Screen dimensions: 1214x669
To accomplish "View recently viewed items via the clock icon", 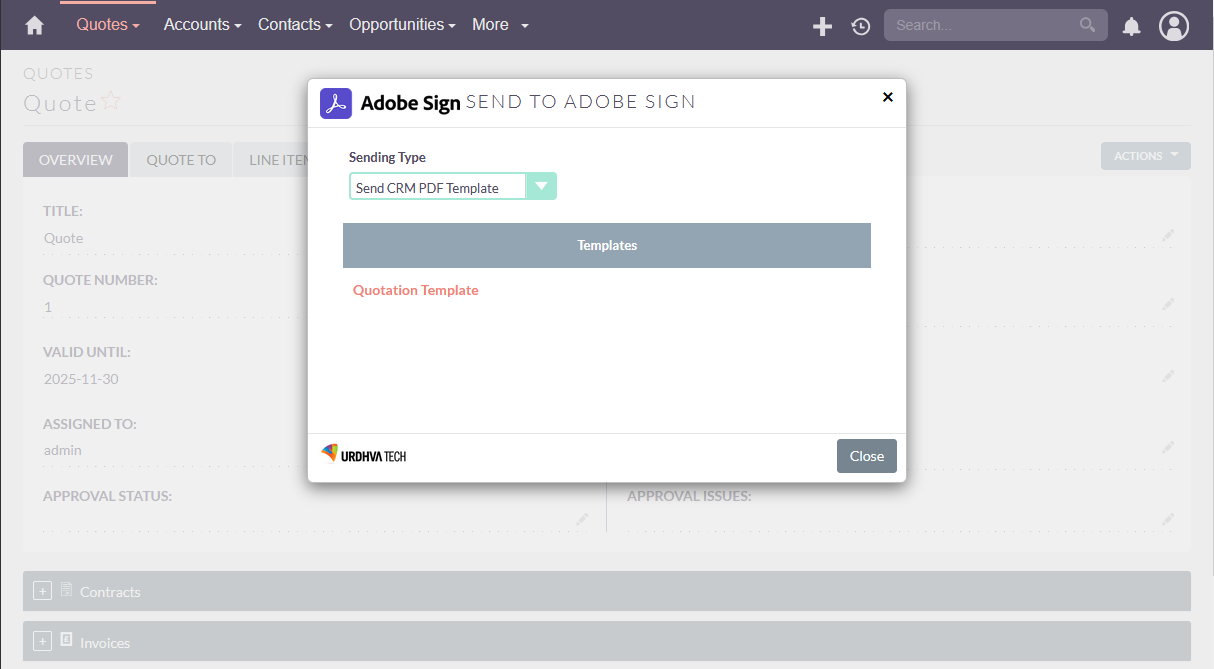I will point(860,26).
